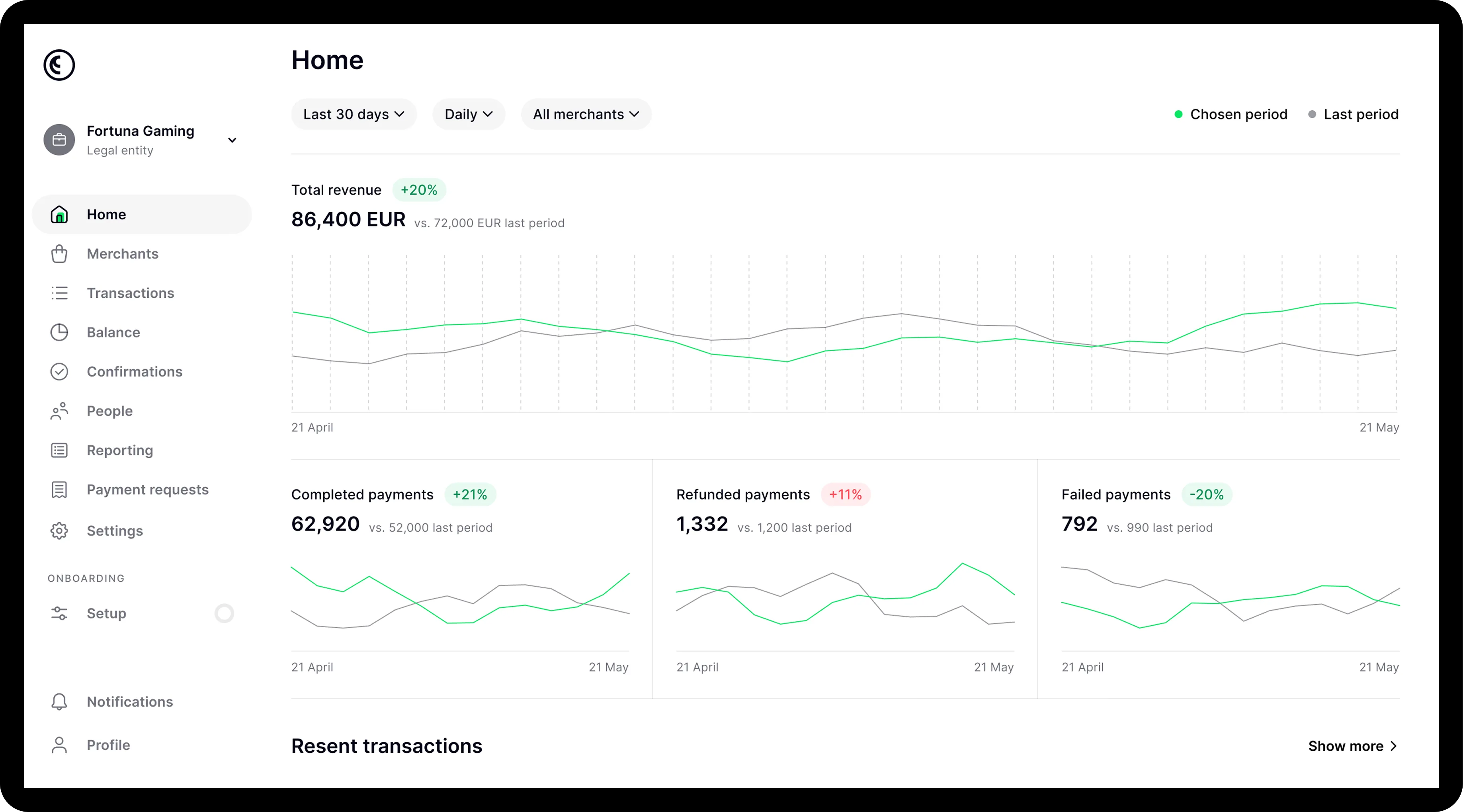Click the green Chosen period legend dot
Image resolution: width=1463 pixels, height=812 pixels.
click(1178, 114)
